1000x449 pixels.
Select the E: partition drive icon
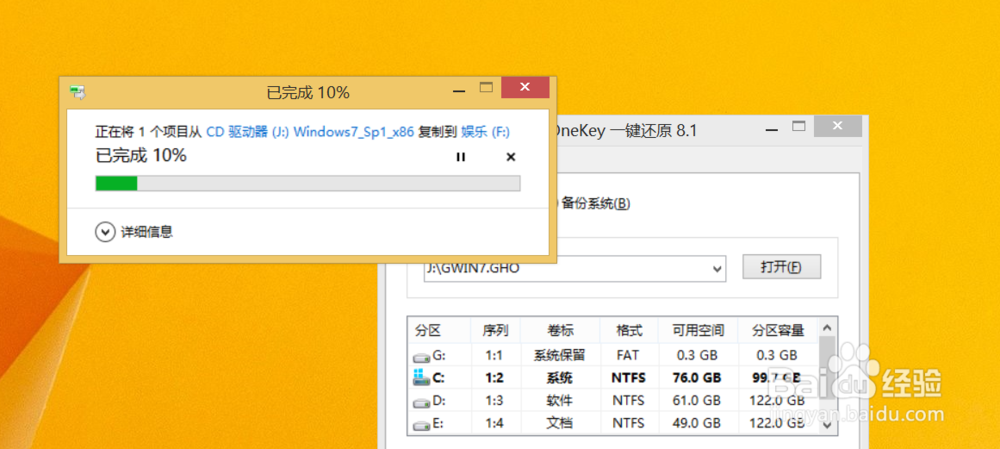click(422, 425)
